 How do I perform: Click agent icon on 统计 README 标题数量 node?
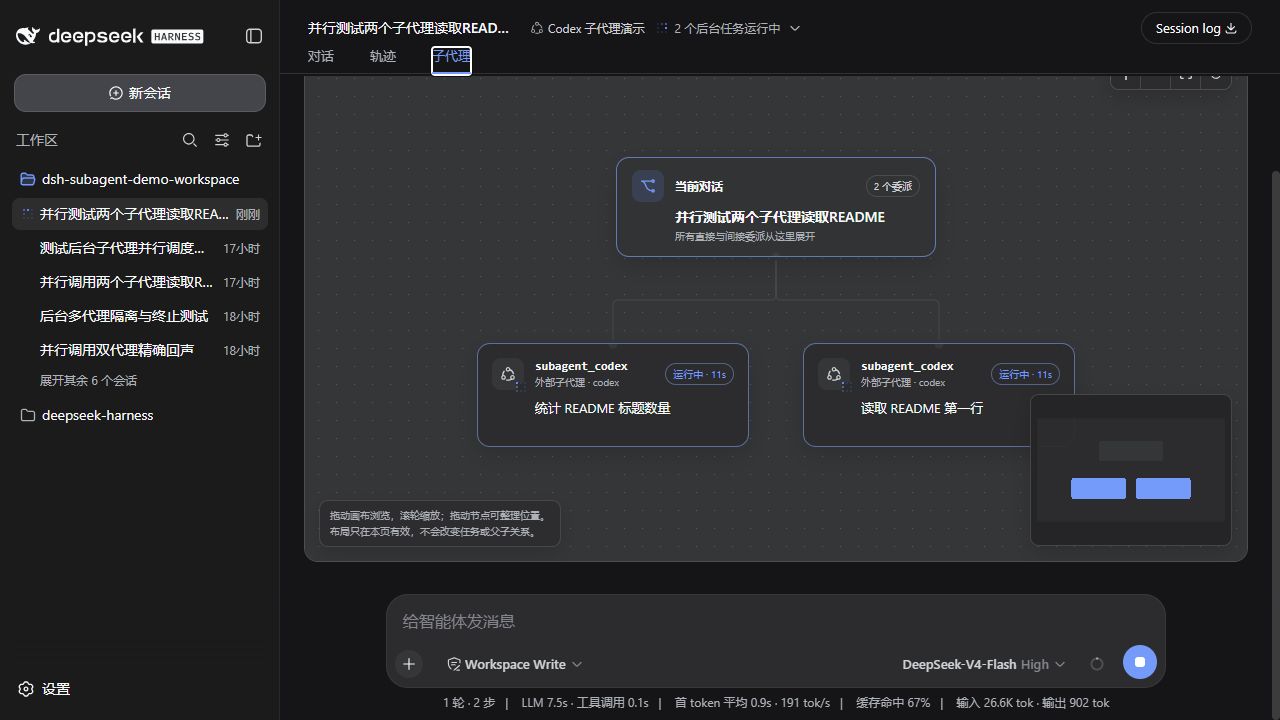[508, 374]
